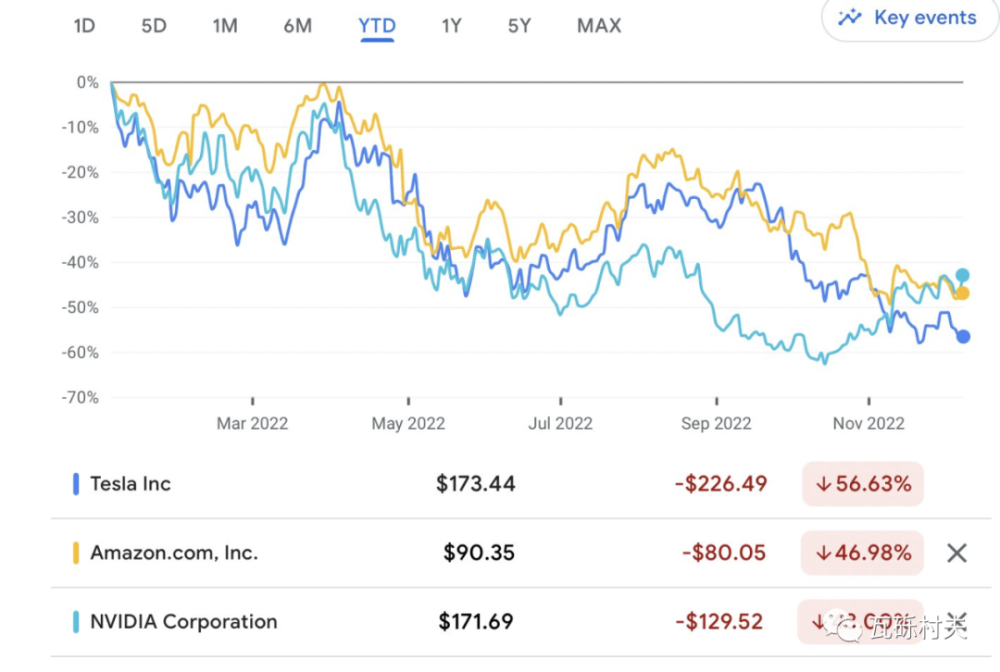Click the active YTD tab
1000x672 pixels.
point(377,26)
